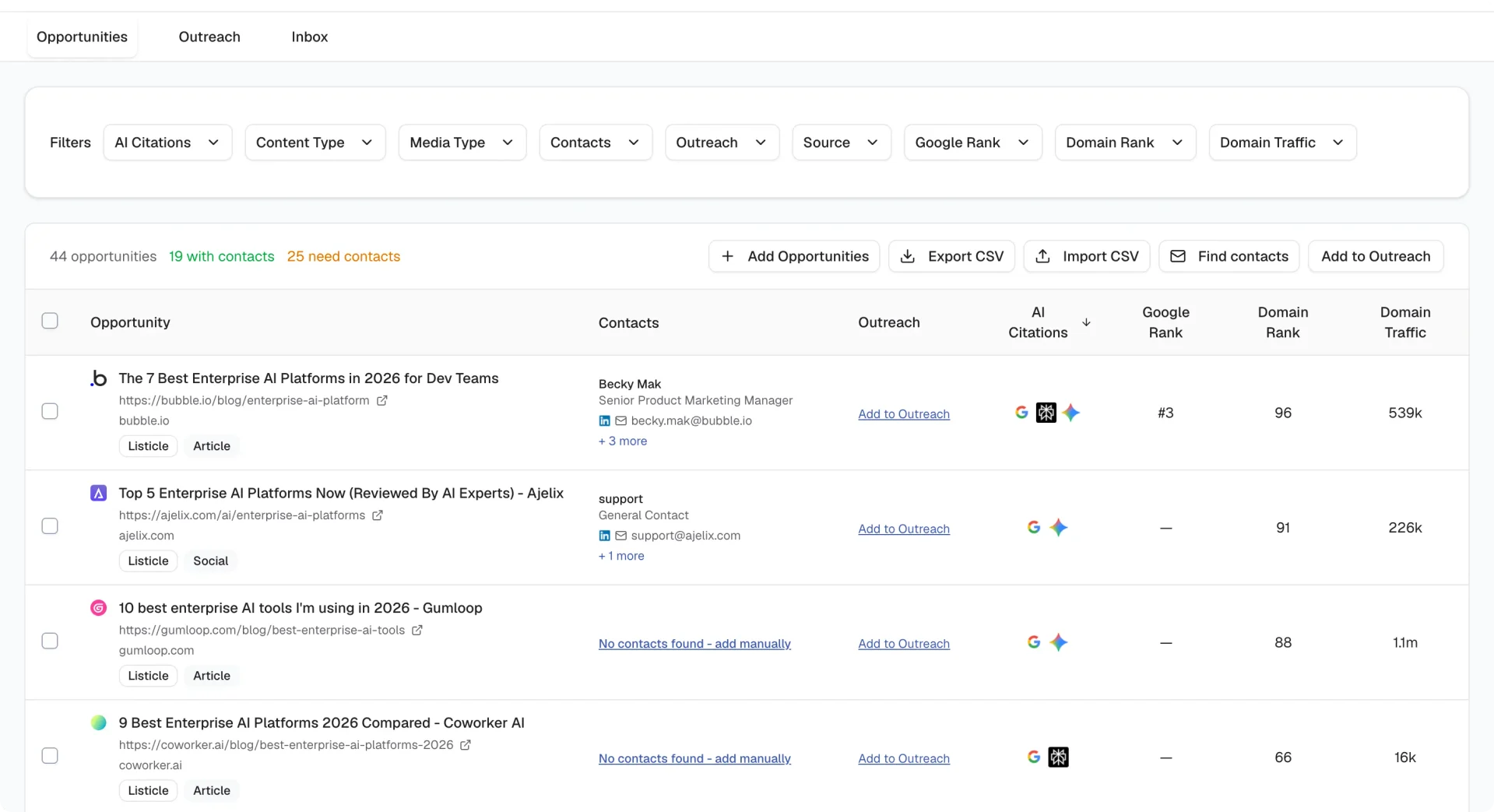The width and height of the screenshot is (1494, 812).
Task: Check the Ajelix opportunity row
Action: coord(50,526)
